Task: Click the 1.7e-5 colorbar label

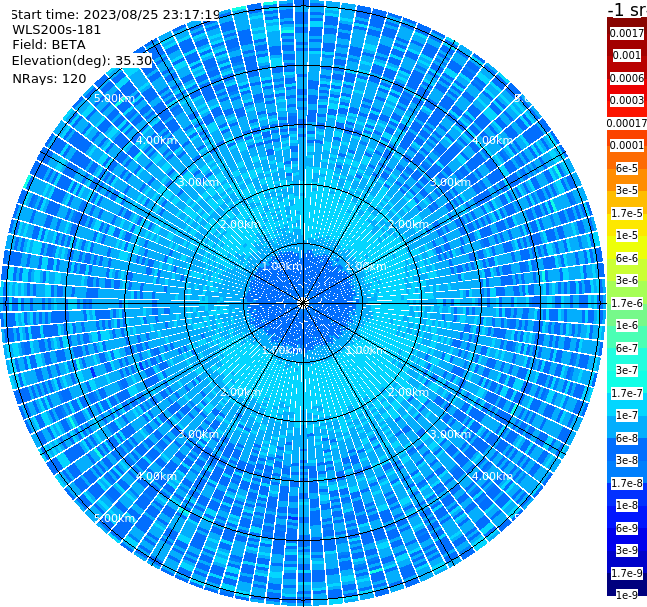Action: 627,213
